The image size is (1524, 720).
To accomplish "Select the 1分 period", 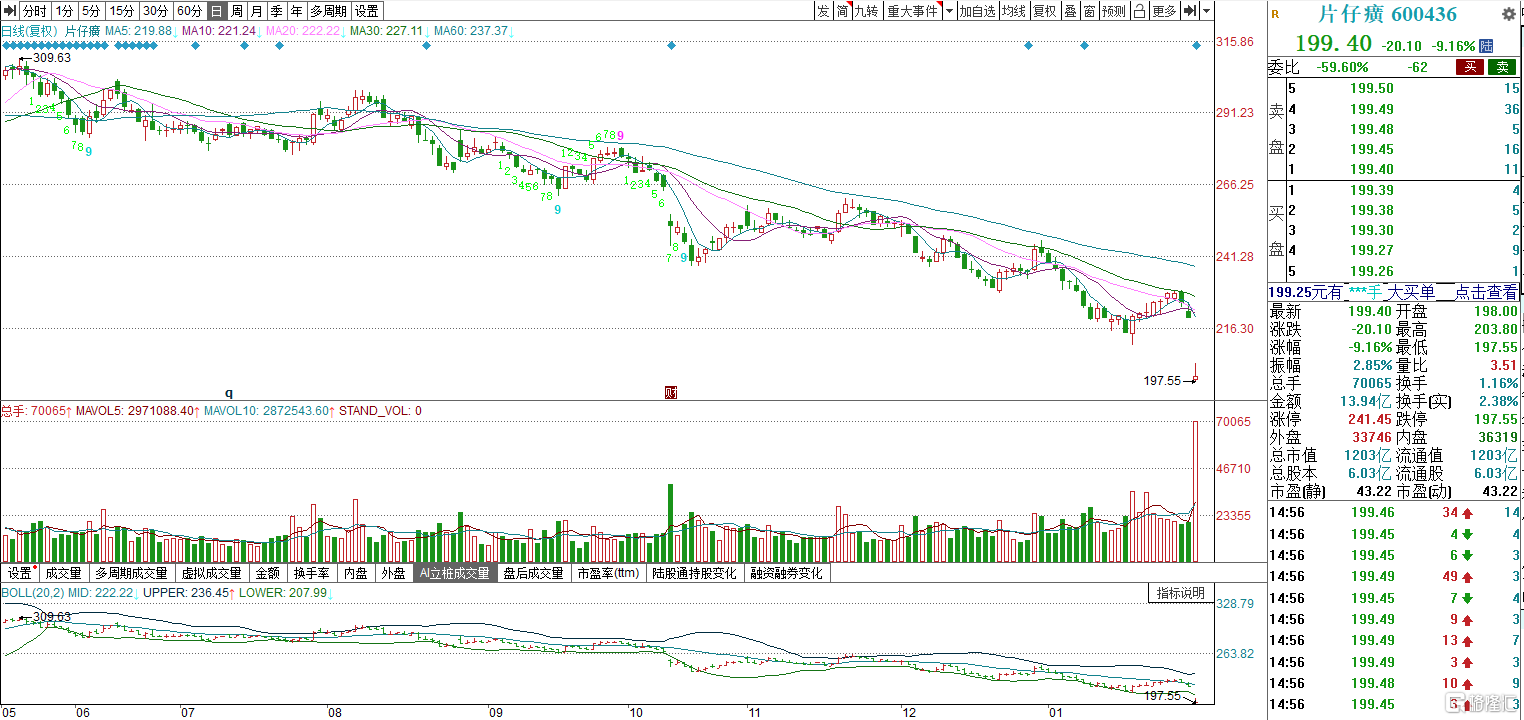I will (64, 11).
